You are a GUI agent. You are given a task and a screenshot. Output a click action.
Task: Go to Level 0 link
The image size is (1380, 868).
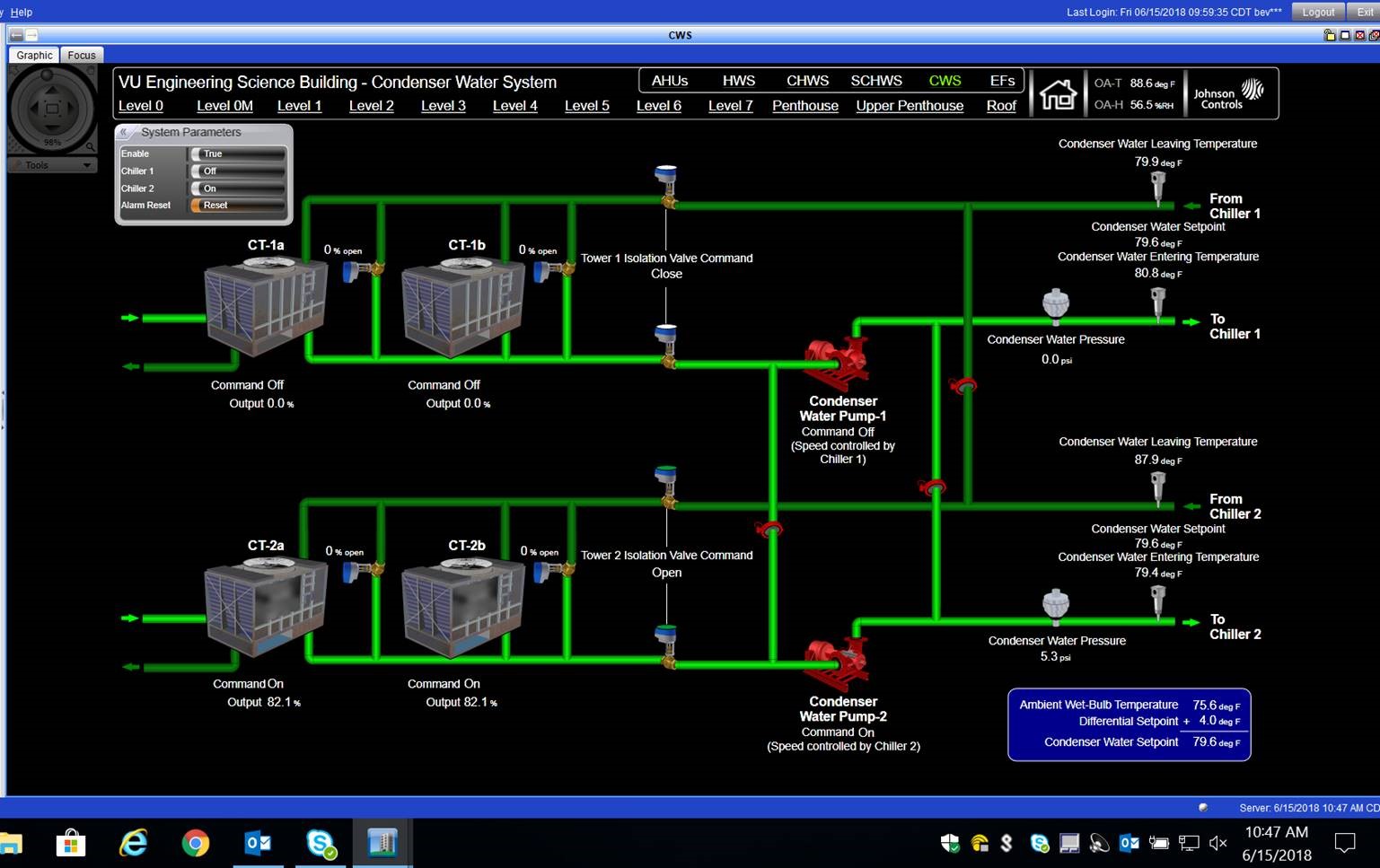tap(141, 106)
